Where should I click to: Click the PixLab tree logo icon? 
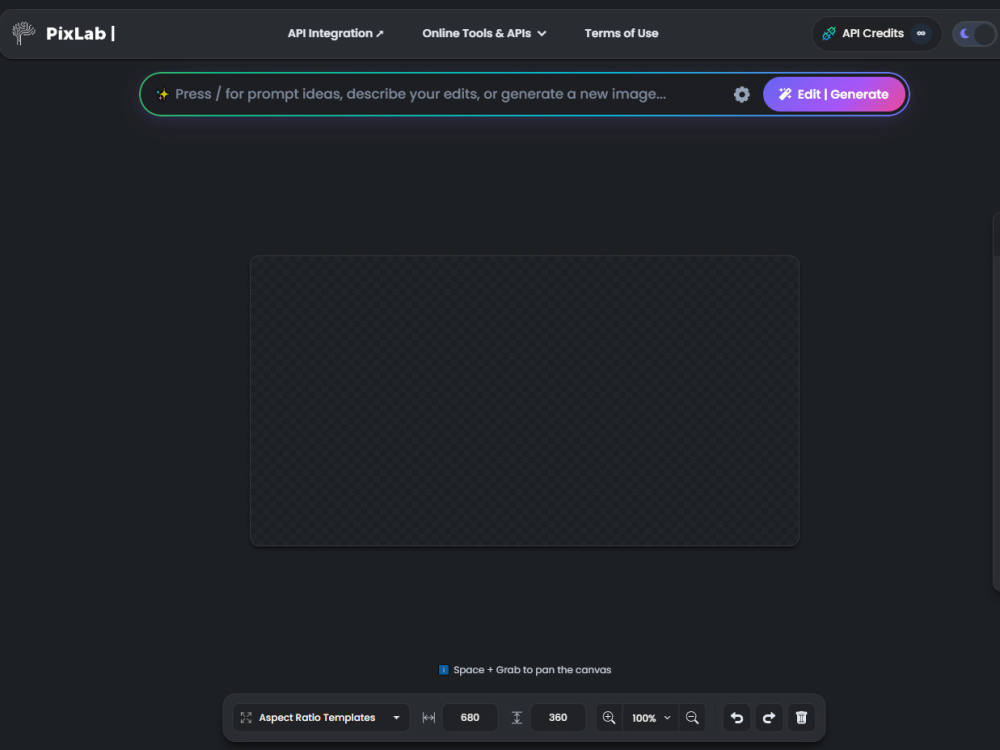point(24,33)
